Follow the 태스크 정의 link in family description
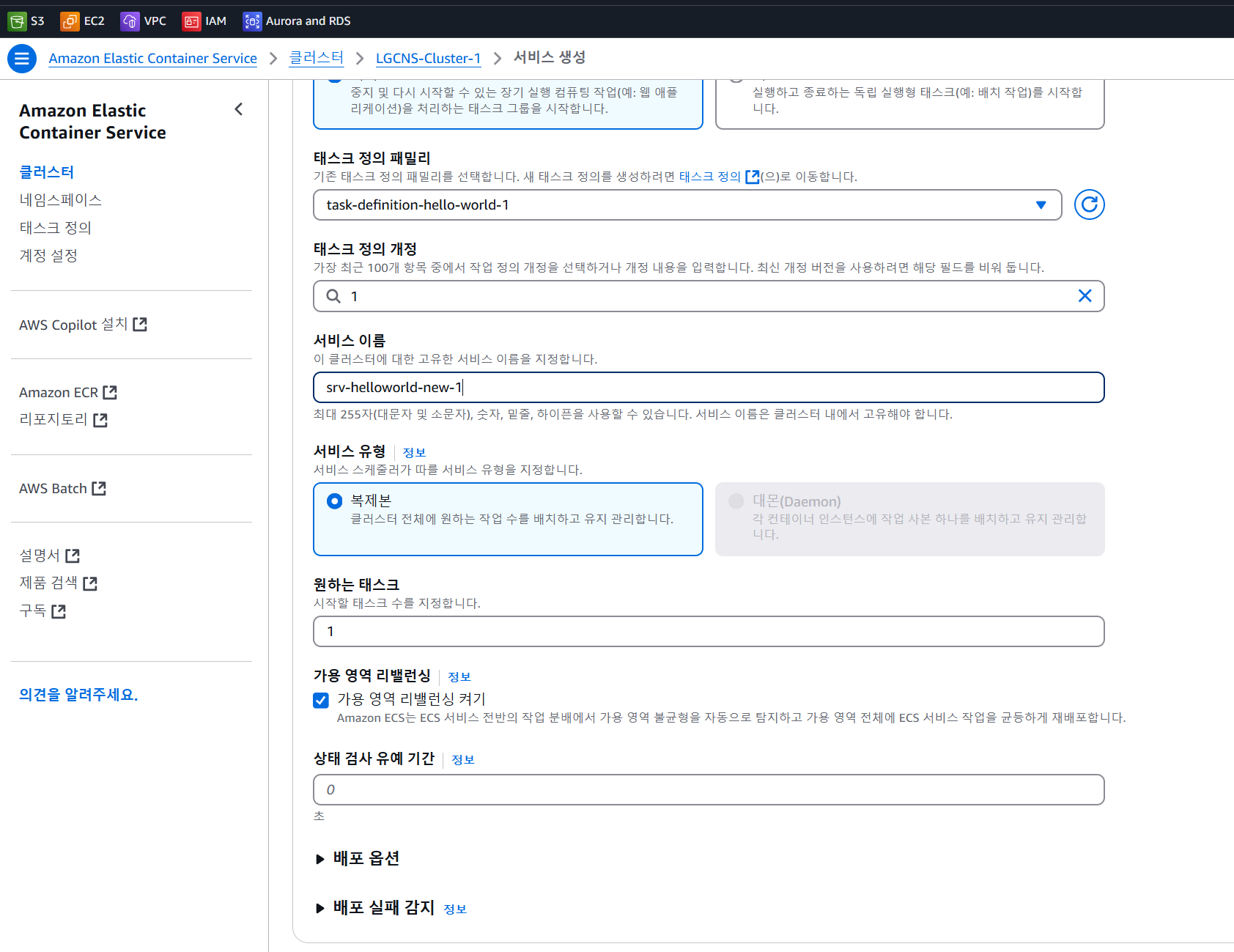This screenshot has width=1234, height=952. point(710,177)
